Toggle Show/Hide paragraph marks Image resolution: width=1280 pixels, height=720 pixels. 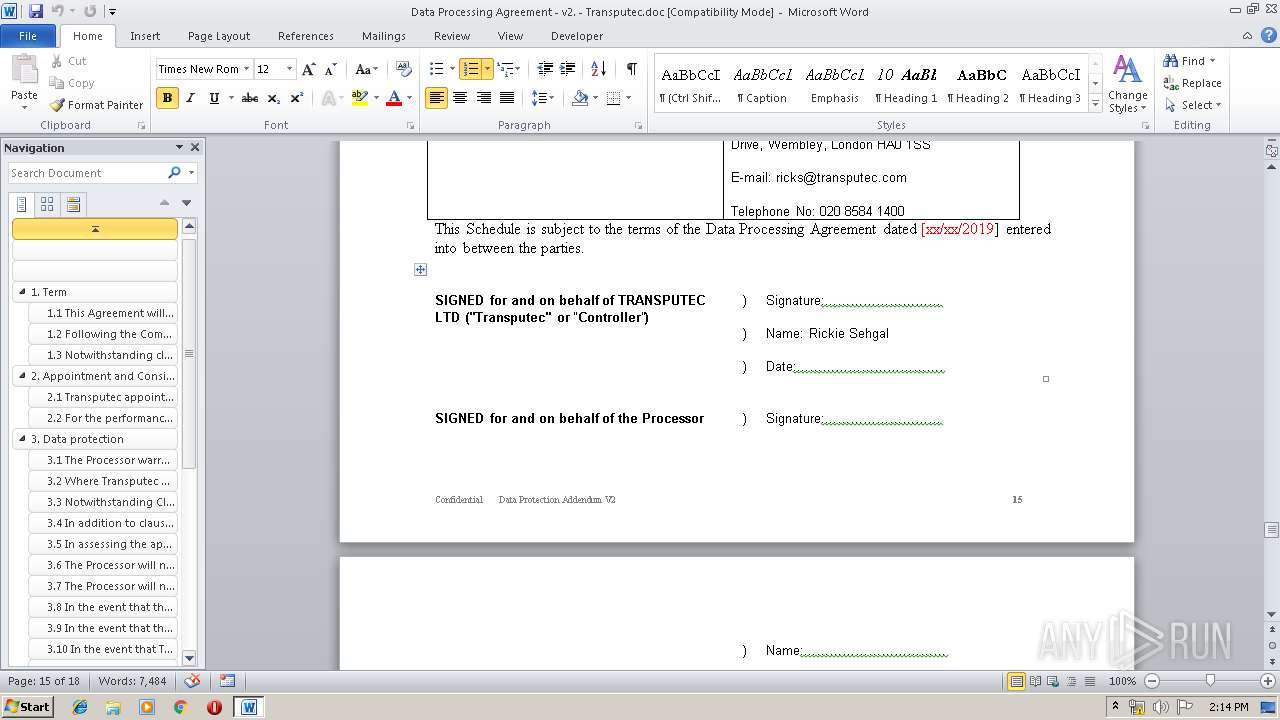tap(631, 69)
